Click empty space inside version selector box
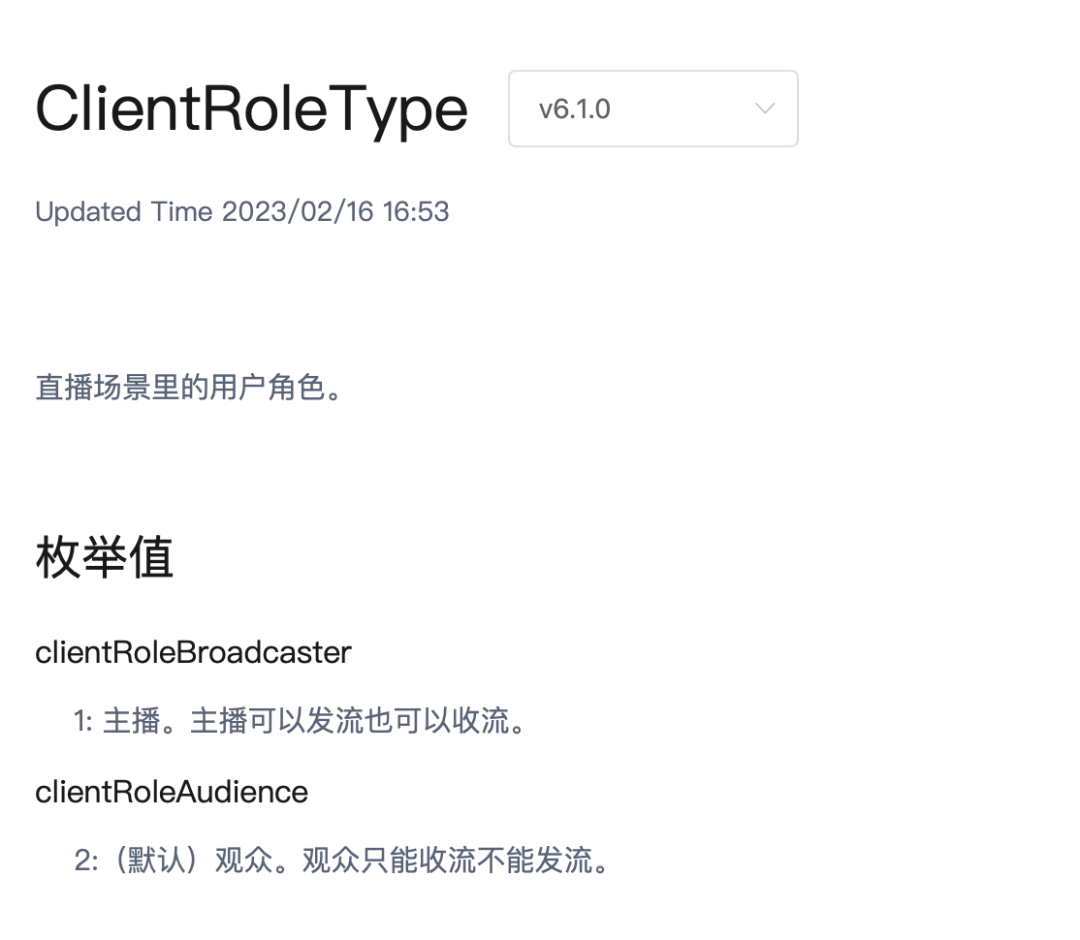Viewport: 1080px width, 940px height. coord(682,108)
